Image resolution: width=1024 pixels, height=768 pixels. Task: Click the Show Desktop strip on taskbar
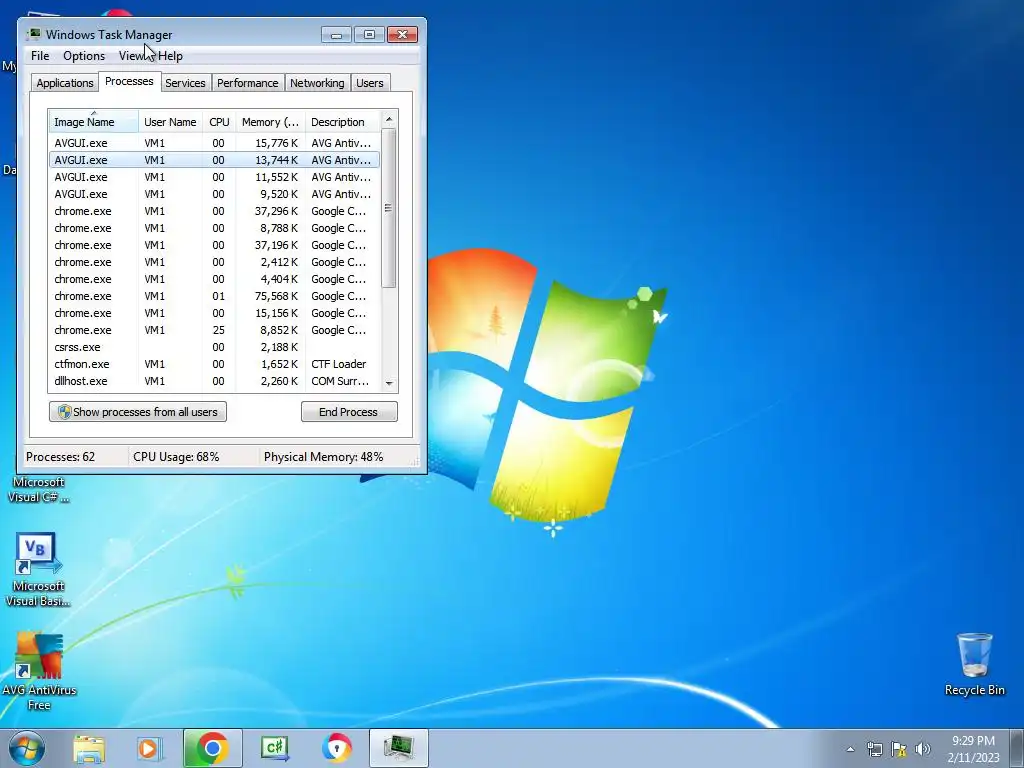point(1017,748)
